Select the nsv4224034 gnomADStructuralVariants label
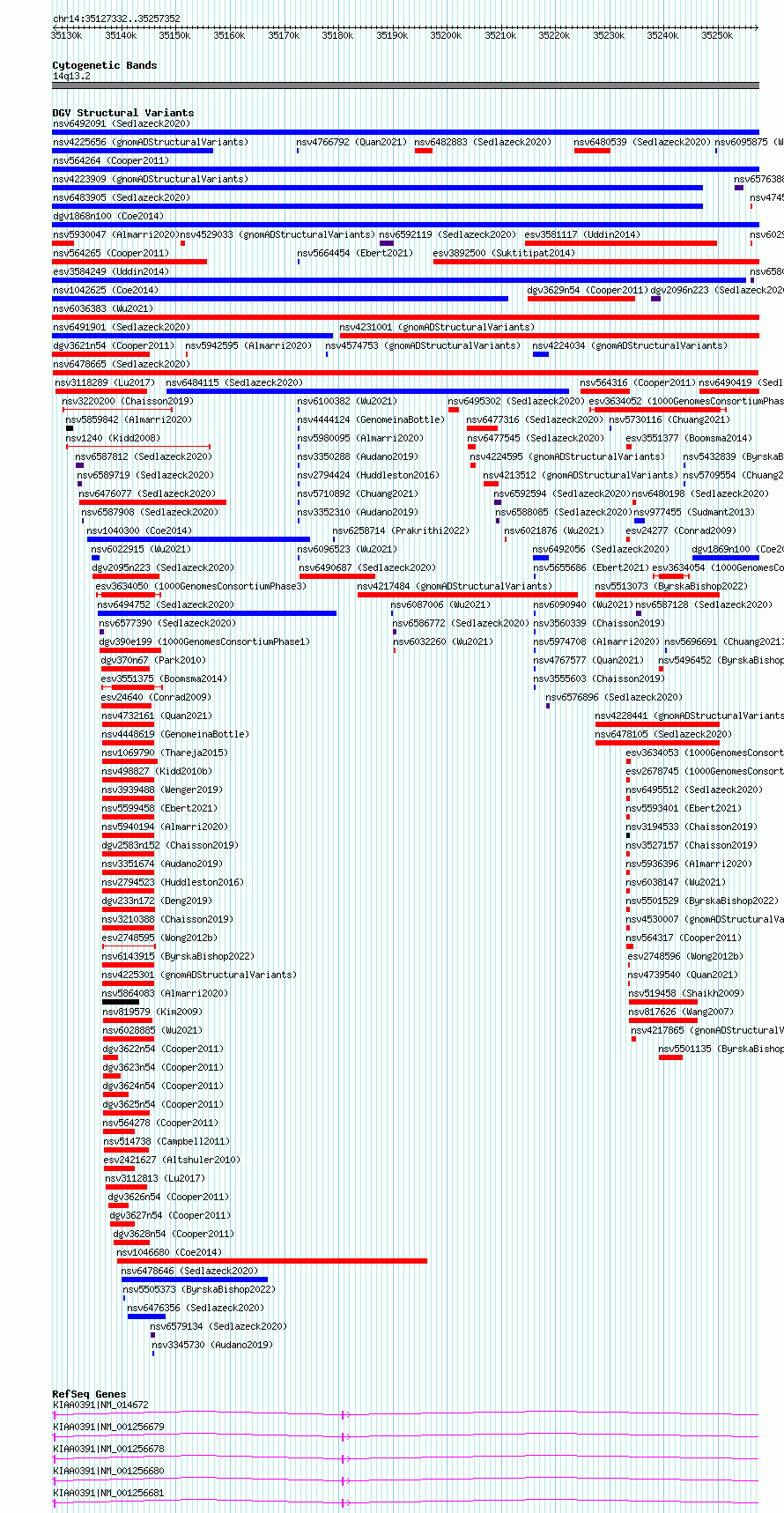The height and width of the screenshot is (1513, 784). 630,345
